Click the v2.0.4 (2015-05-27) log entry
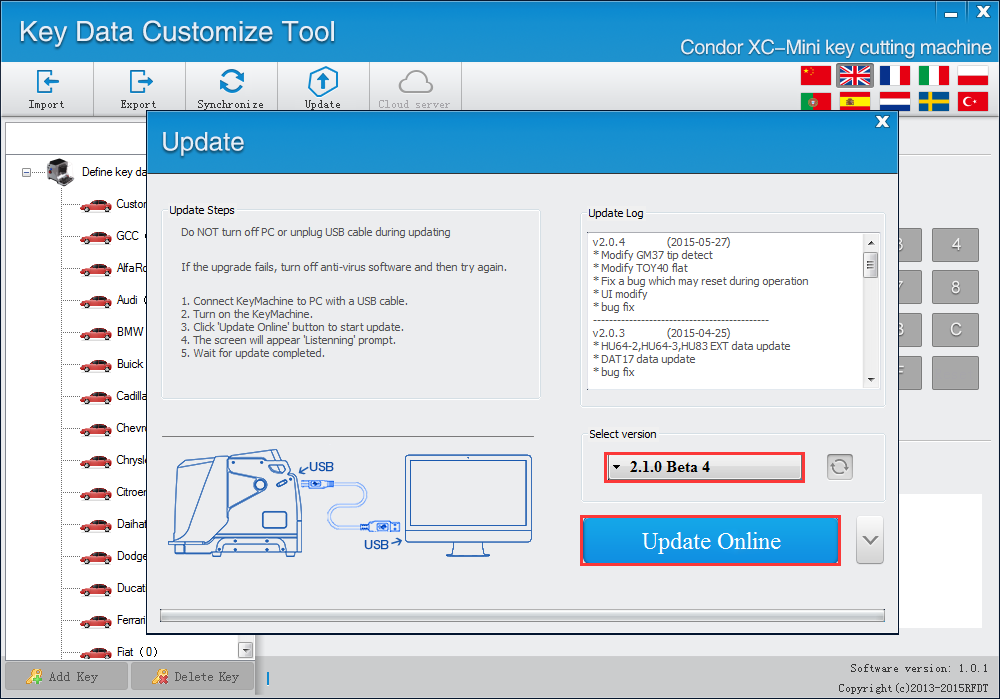Viewport: 1000px width, 700px height. pos(661,242)
